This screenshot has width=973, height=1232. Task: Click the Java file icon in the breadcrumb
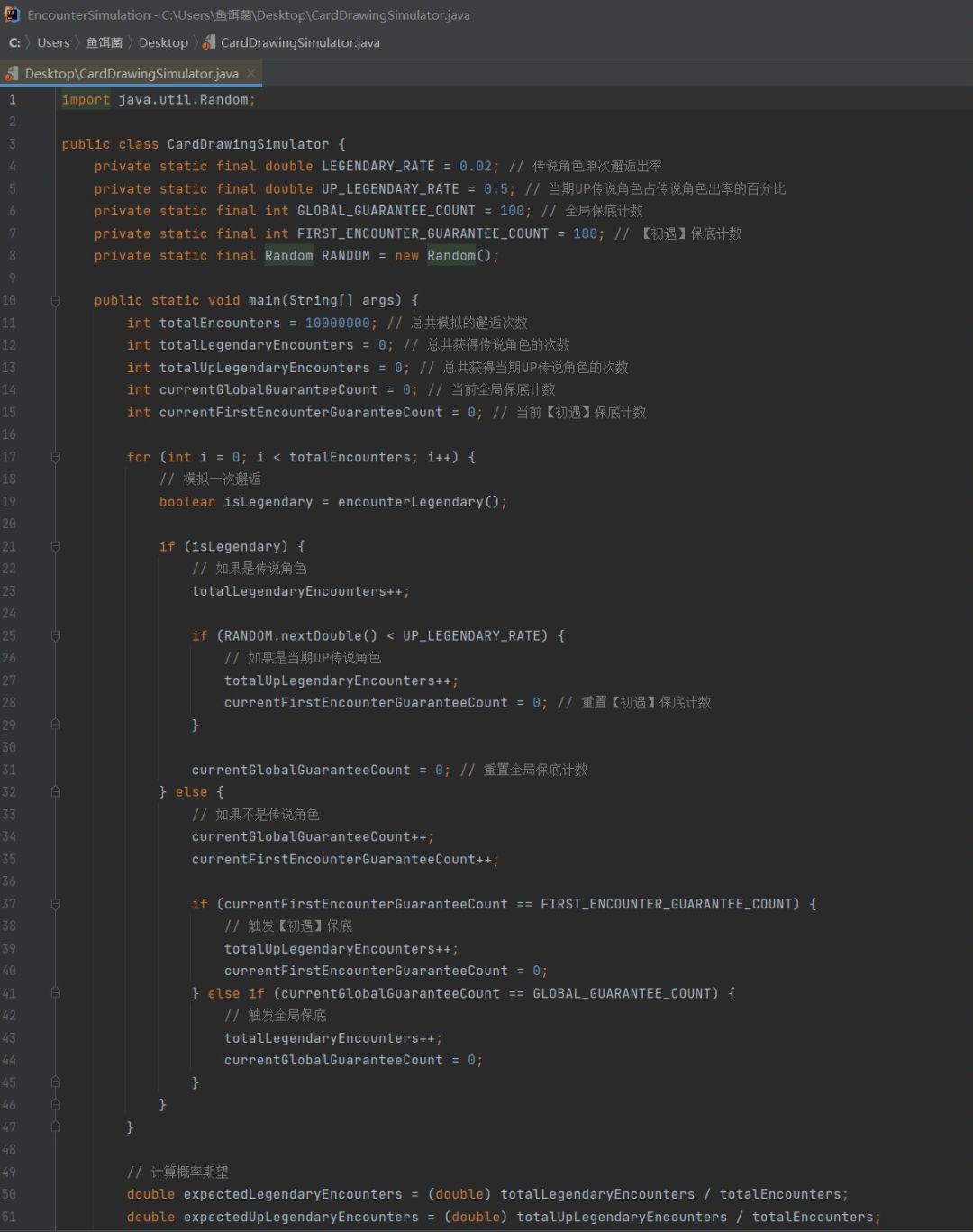click(209, 42)
